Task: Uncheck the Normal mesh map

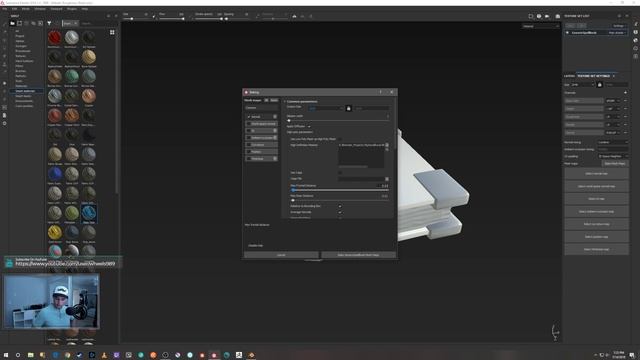Action: pos(249,117)
